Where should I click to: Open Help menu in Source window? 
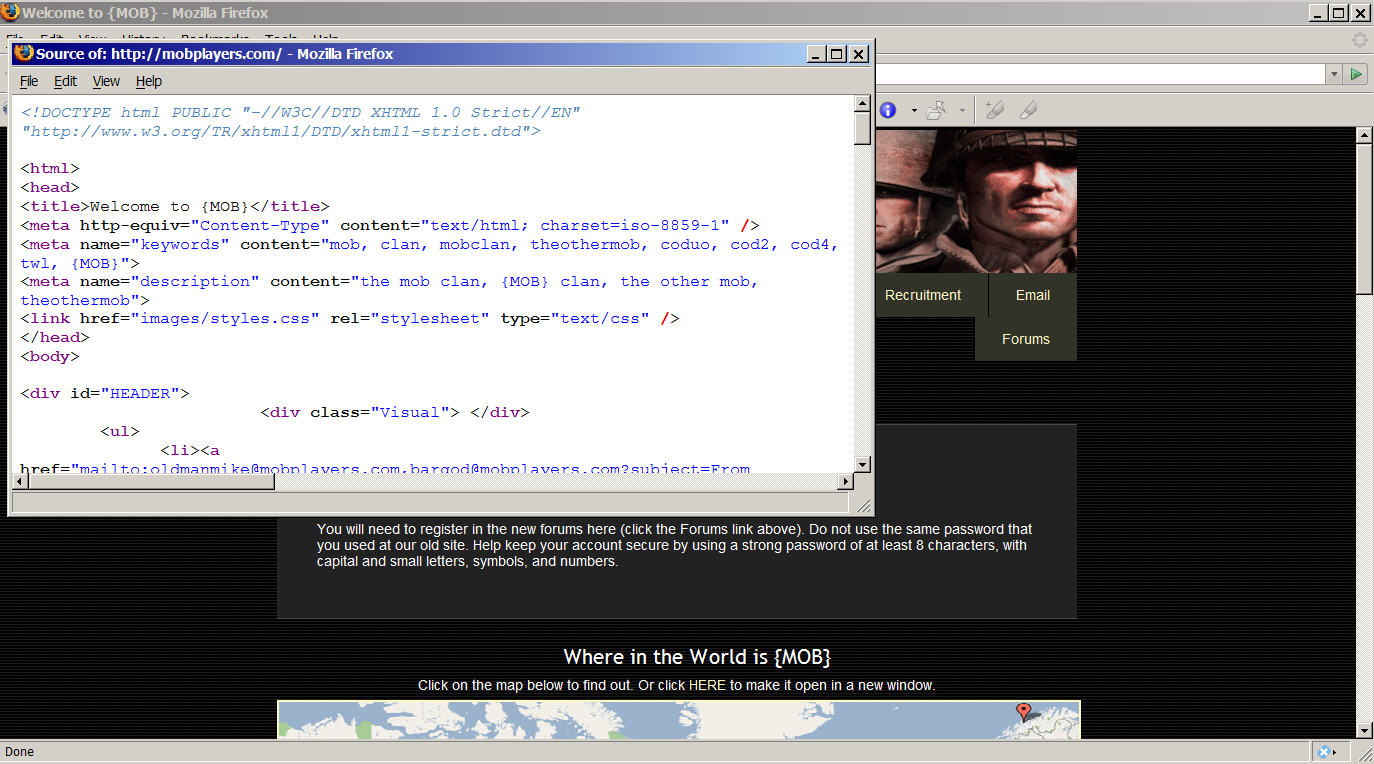149,81
